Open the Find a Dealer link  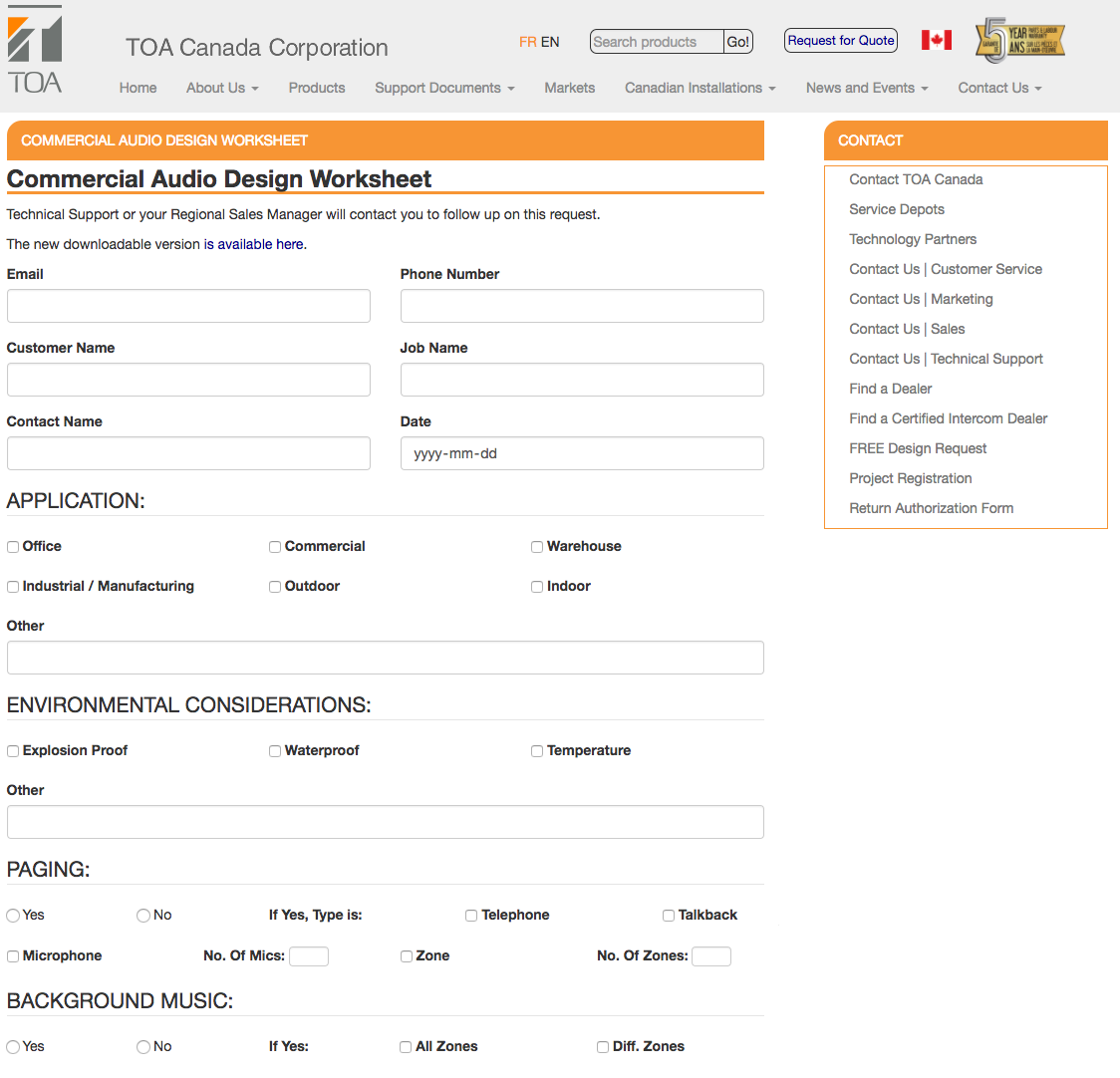tap(891, 389)
